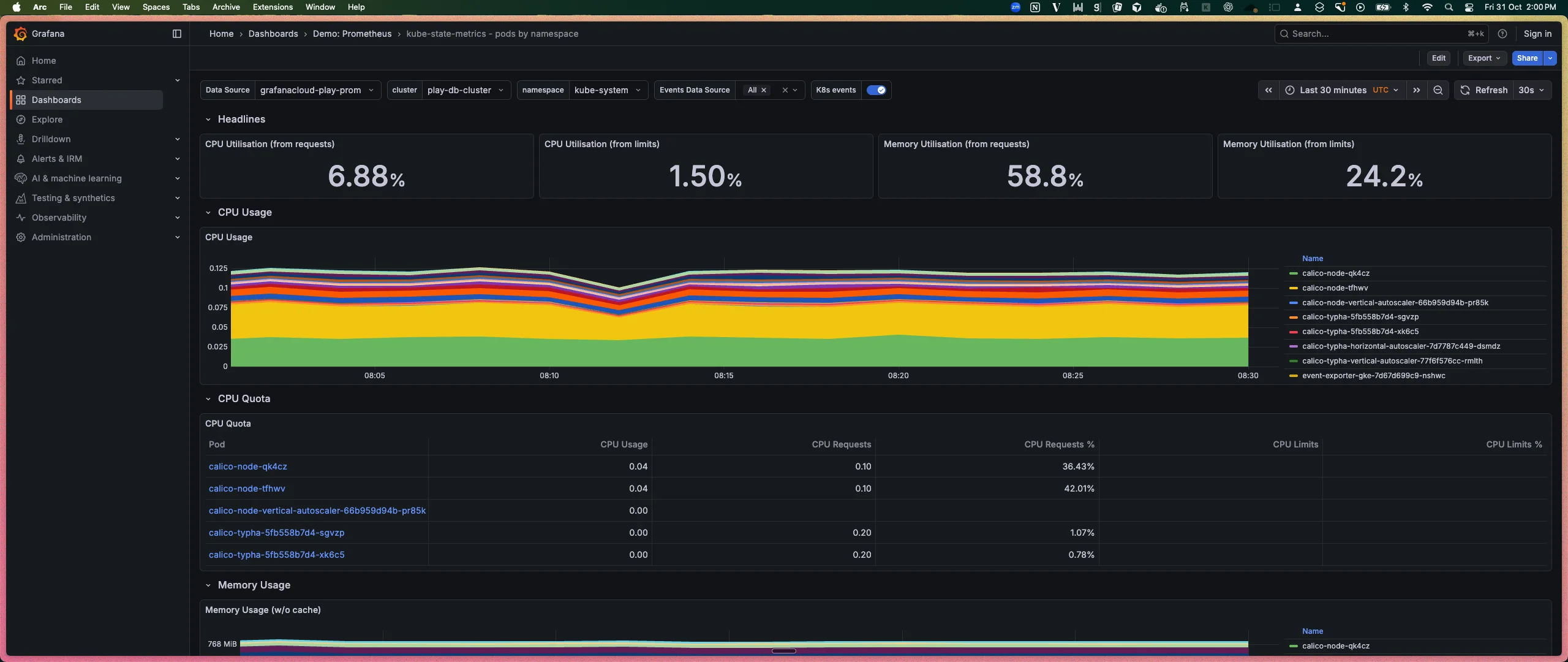1568x662 pixels.
Task: Open the 30s refresh interval dropdown
Action: [1531, 90]
